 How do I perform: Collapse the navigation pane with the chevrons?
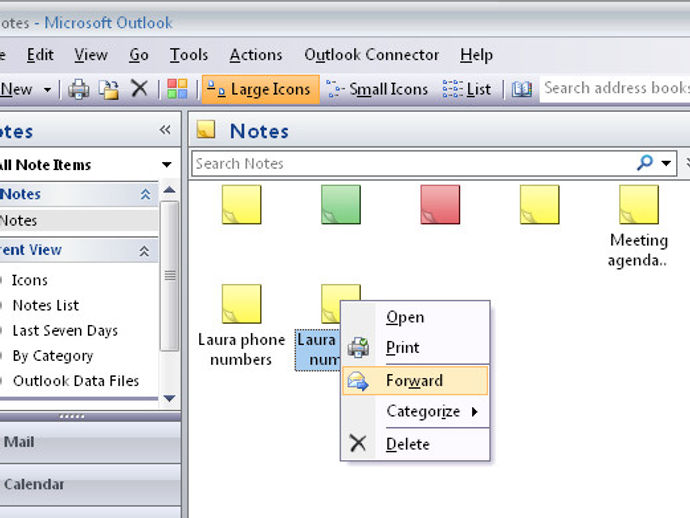pos(165,130)
